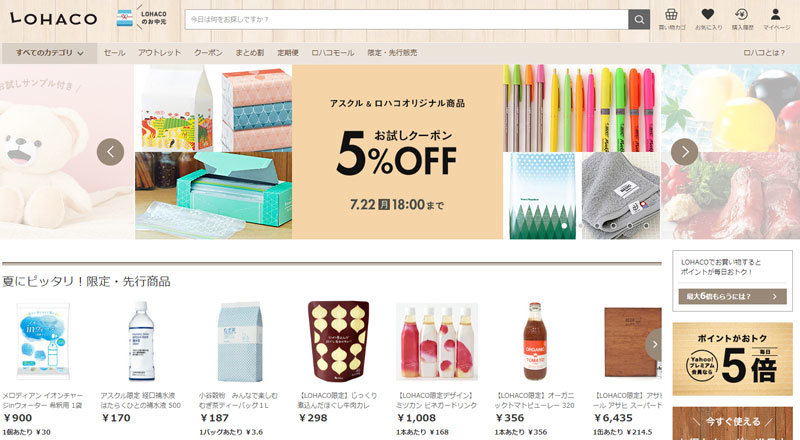Click 最大6倍もらうには chevron button
800x440 pixels.
click(732, 296)
